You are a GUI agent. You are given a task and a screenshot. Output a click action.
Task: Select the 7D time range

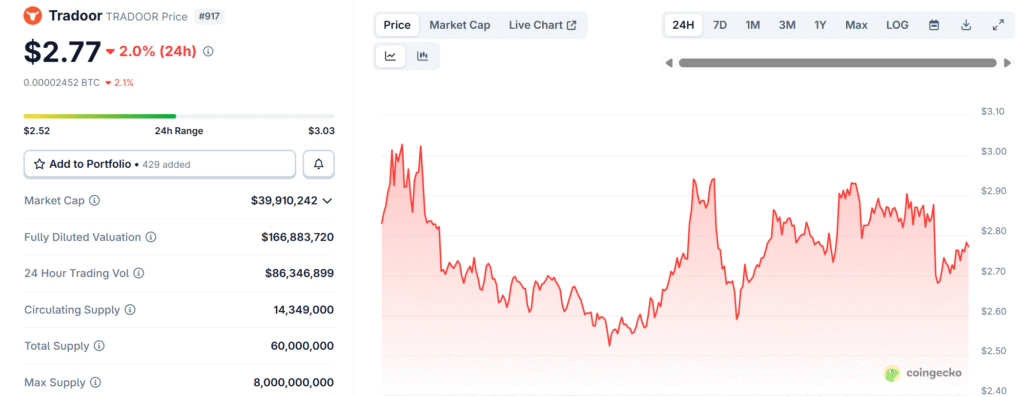click(720, 25)
